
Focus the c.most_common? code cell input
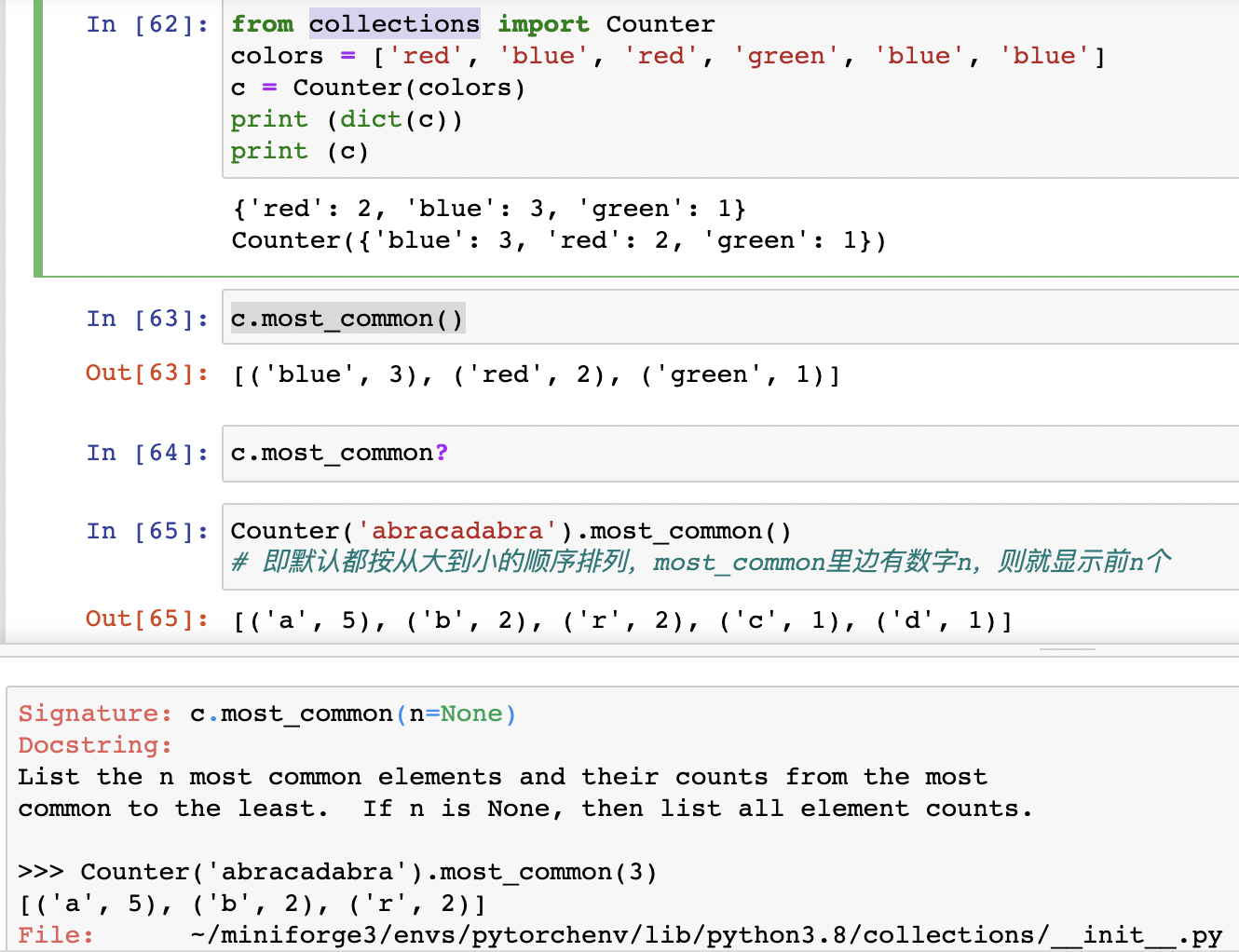click(730, 454)
